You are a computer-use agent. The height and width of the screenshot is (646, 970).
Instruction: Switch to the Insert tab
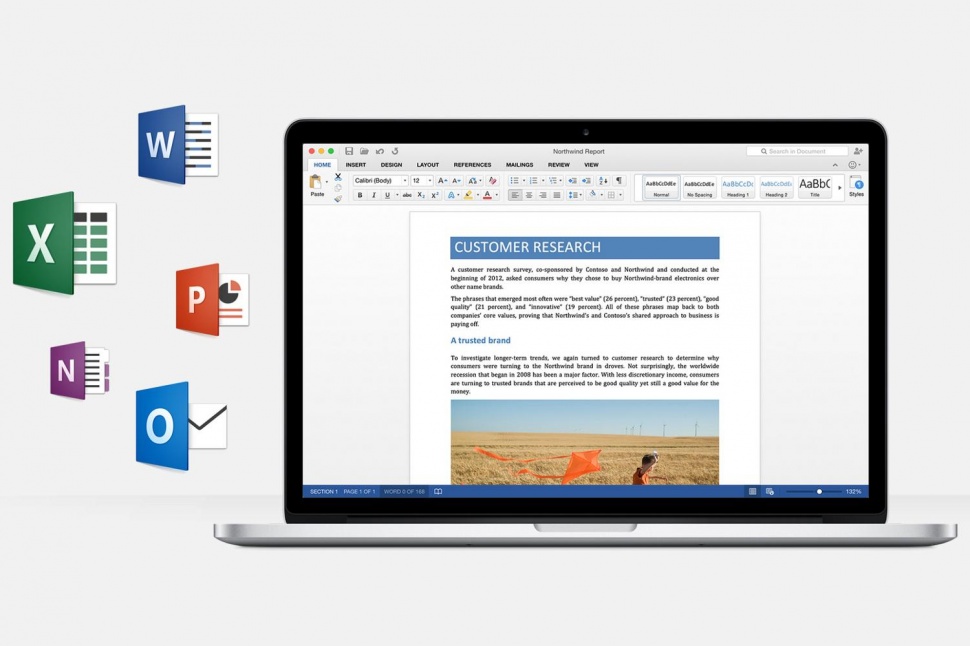356,165
